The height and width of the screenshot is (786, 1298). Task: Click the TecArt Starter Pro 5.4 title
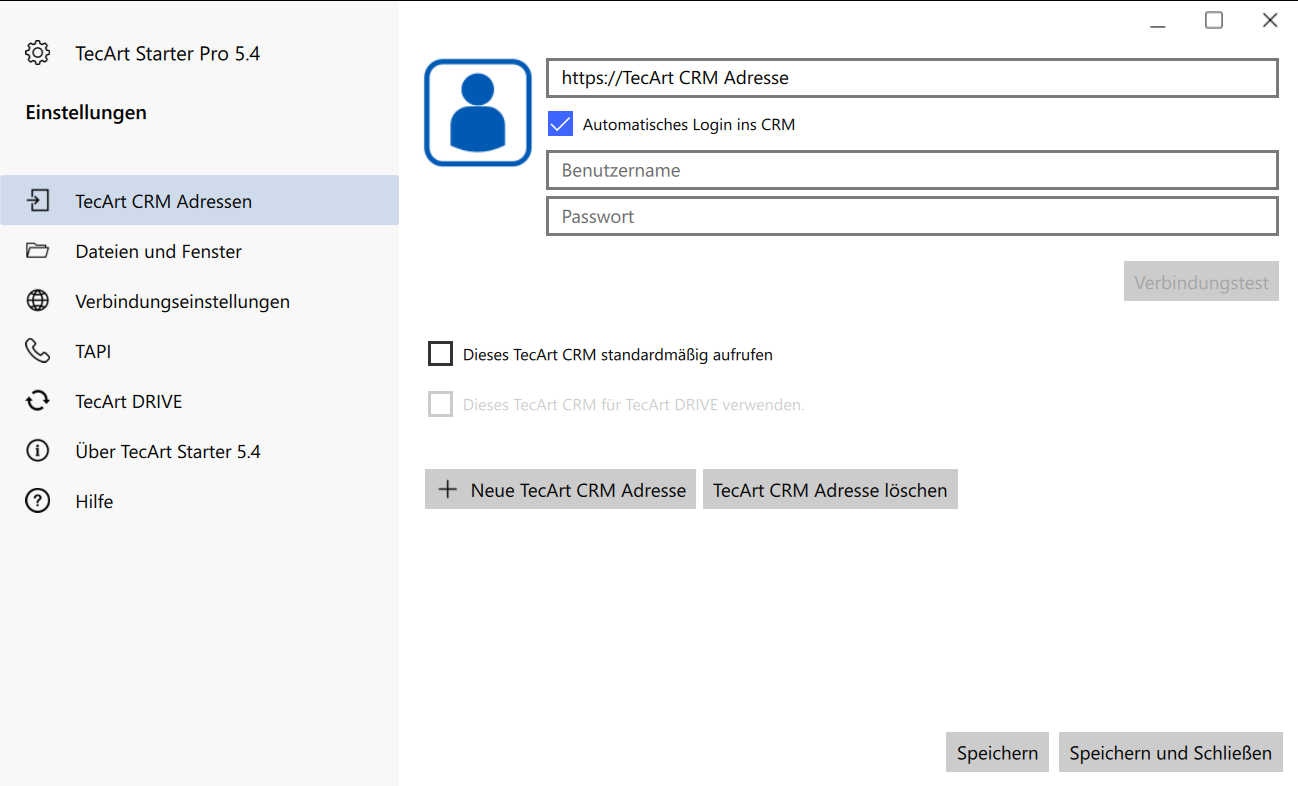click(x=168, y=53)
